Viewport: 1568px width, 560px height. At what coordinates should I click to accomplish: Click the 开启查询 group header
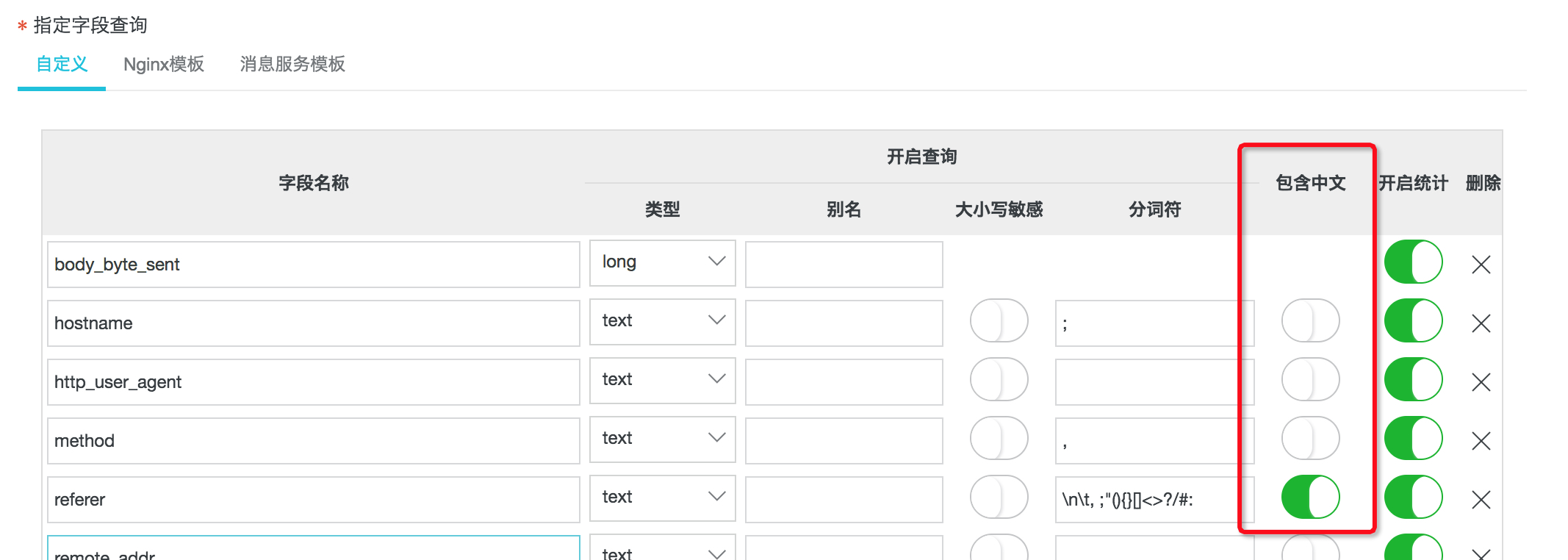(921, 157)
